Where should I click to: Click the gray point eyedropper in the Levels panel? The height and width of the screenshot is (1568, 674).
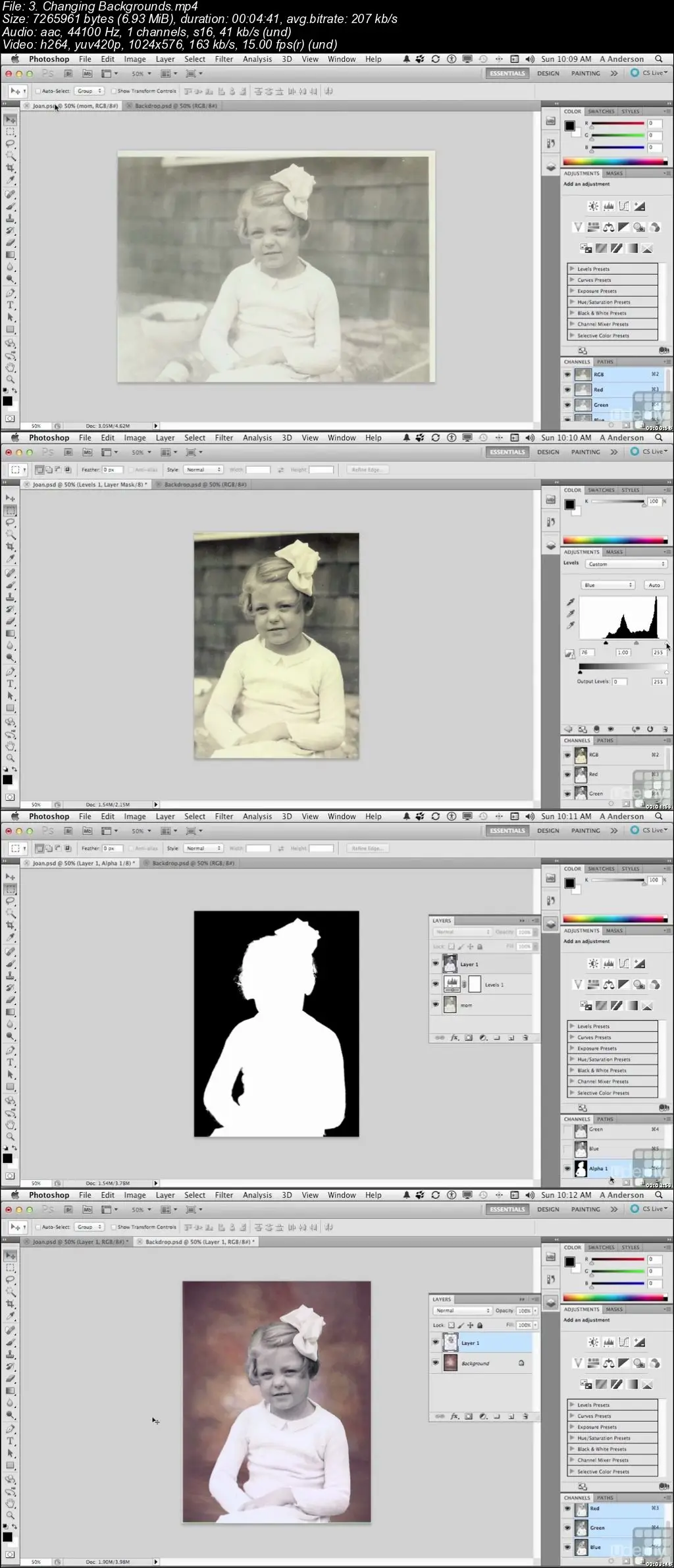point(571,613)
